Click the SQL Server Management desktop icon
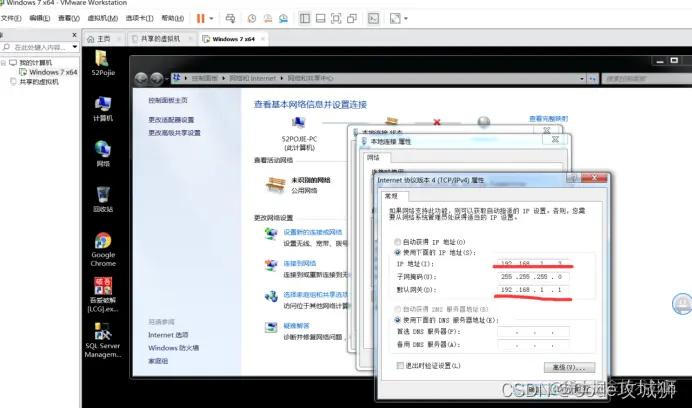The height and width of the screenshot is (409, 692). [103, 340]
